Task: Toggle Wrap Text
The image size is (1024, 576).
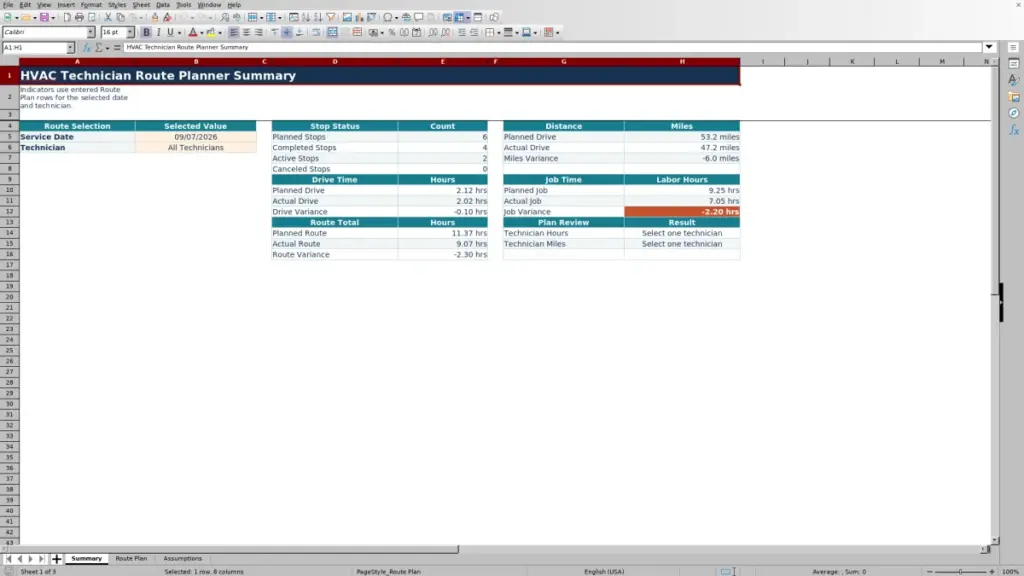Action: [316, 33]
